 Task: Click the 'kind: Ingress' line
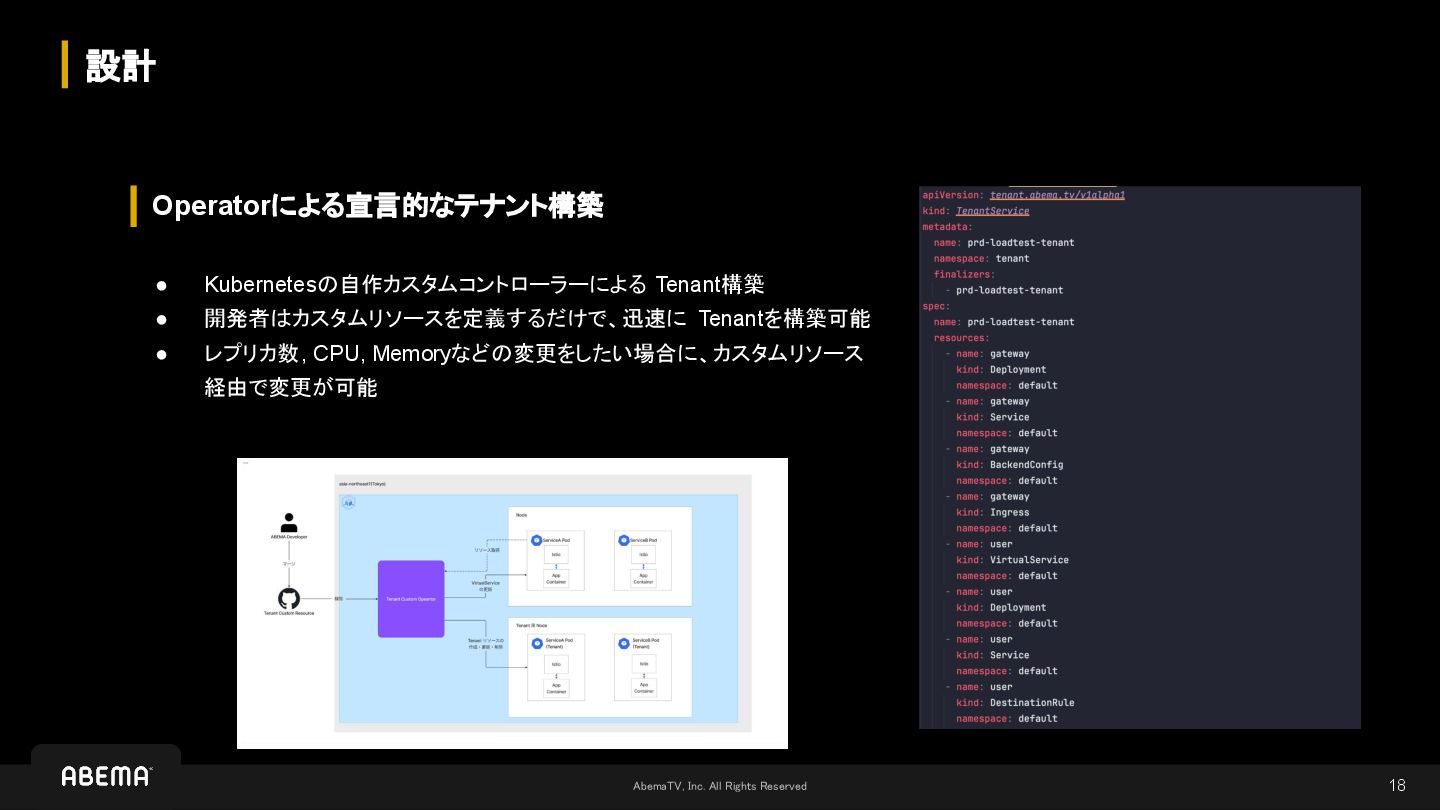pyautogui.click(x=993, y=512)
